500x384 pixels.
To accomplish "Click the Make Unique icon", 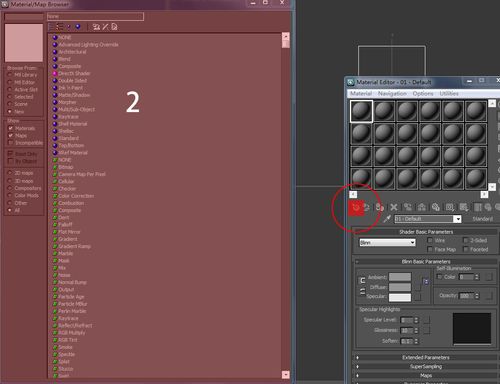I will point(422,207).
